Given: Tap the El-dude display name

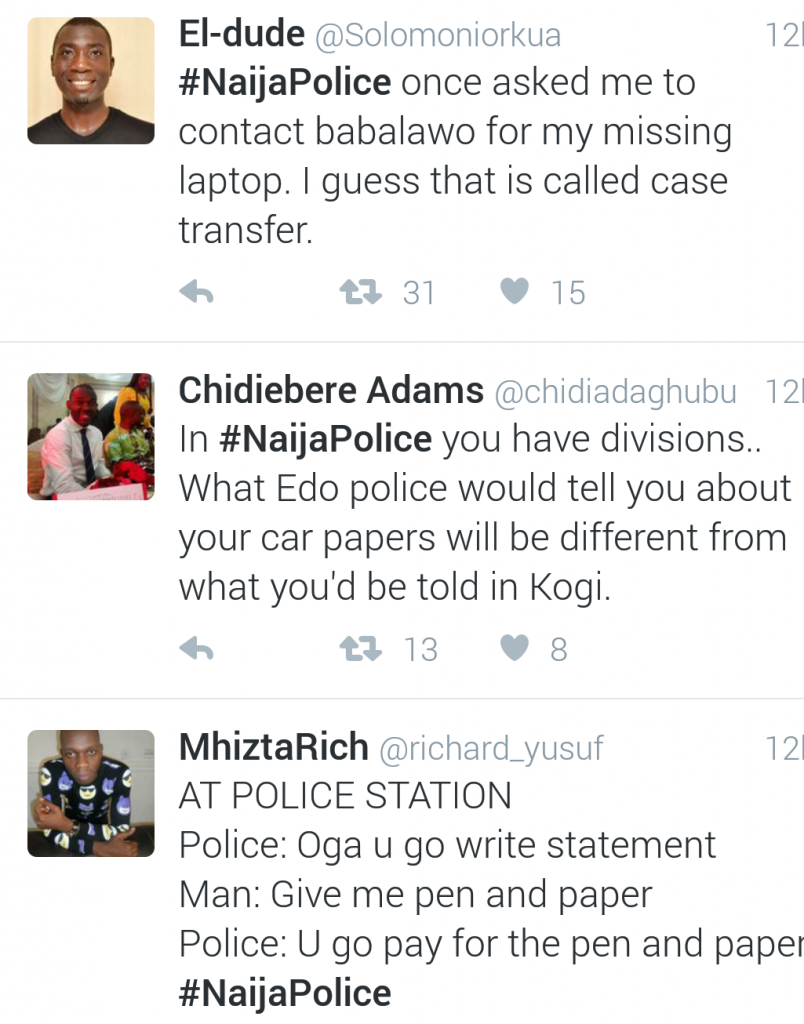Looking at the screenshot, I should point(241,35).
